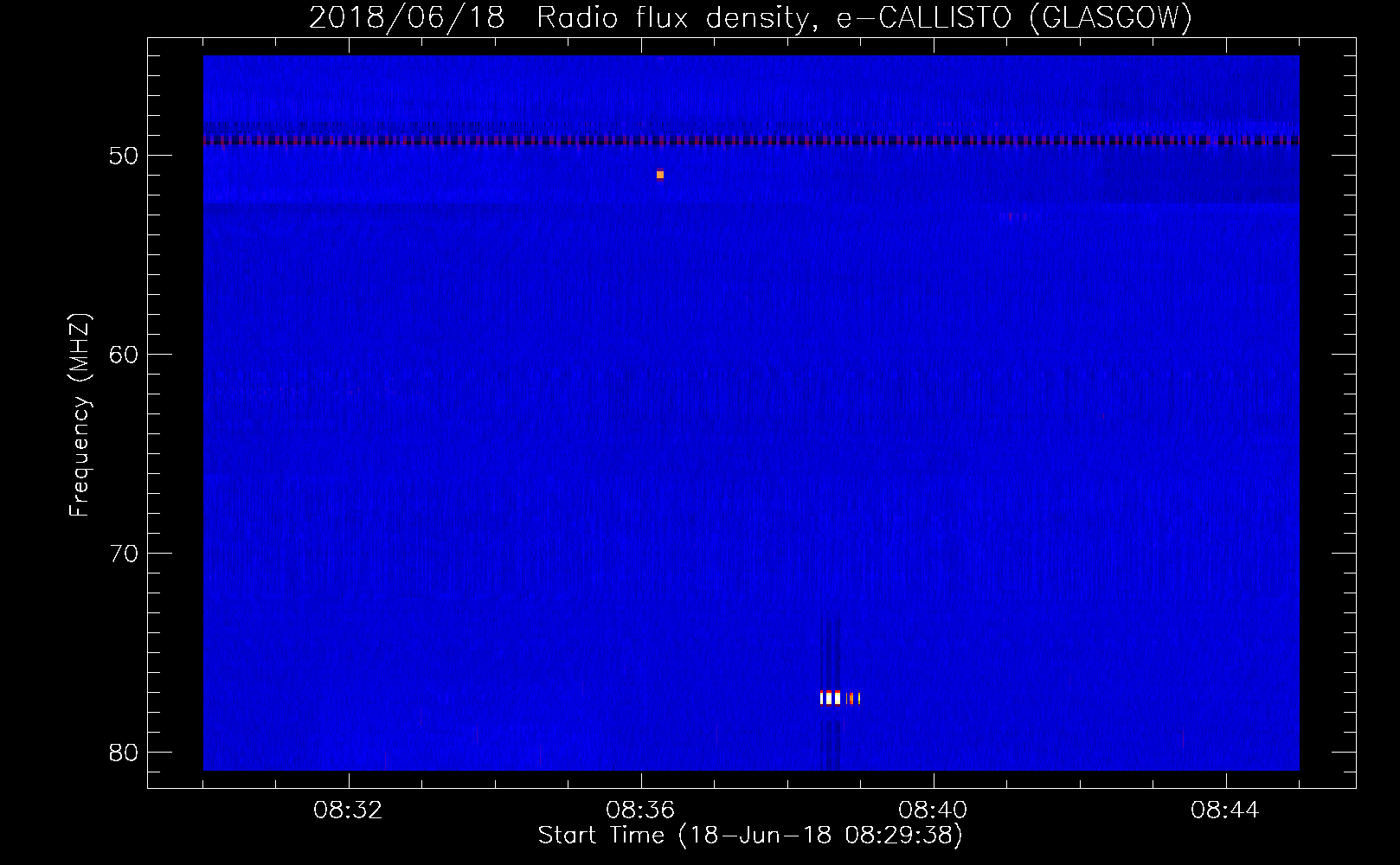The width and height of the screenshot is (1400, 865).
Task: Click the bright white burst near 77 MHz
Action: tap(831, 697)
